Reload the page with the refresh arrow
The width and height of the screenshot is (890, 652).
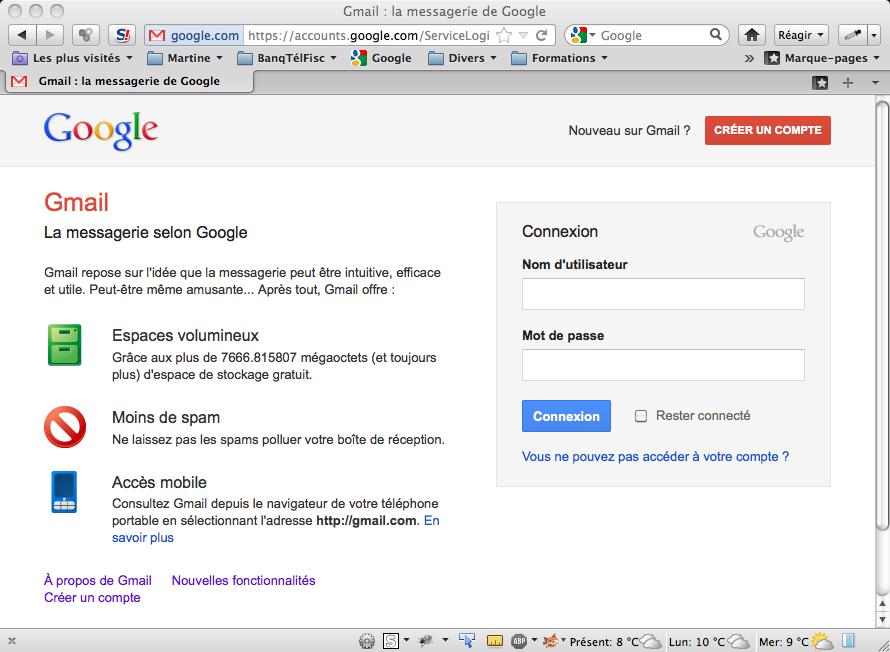pyautogui.click(x=541, y=36)
